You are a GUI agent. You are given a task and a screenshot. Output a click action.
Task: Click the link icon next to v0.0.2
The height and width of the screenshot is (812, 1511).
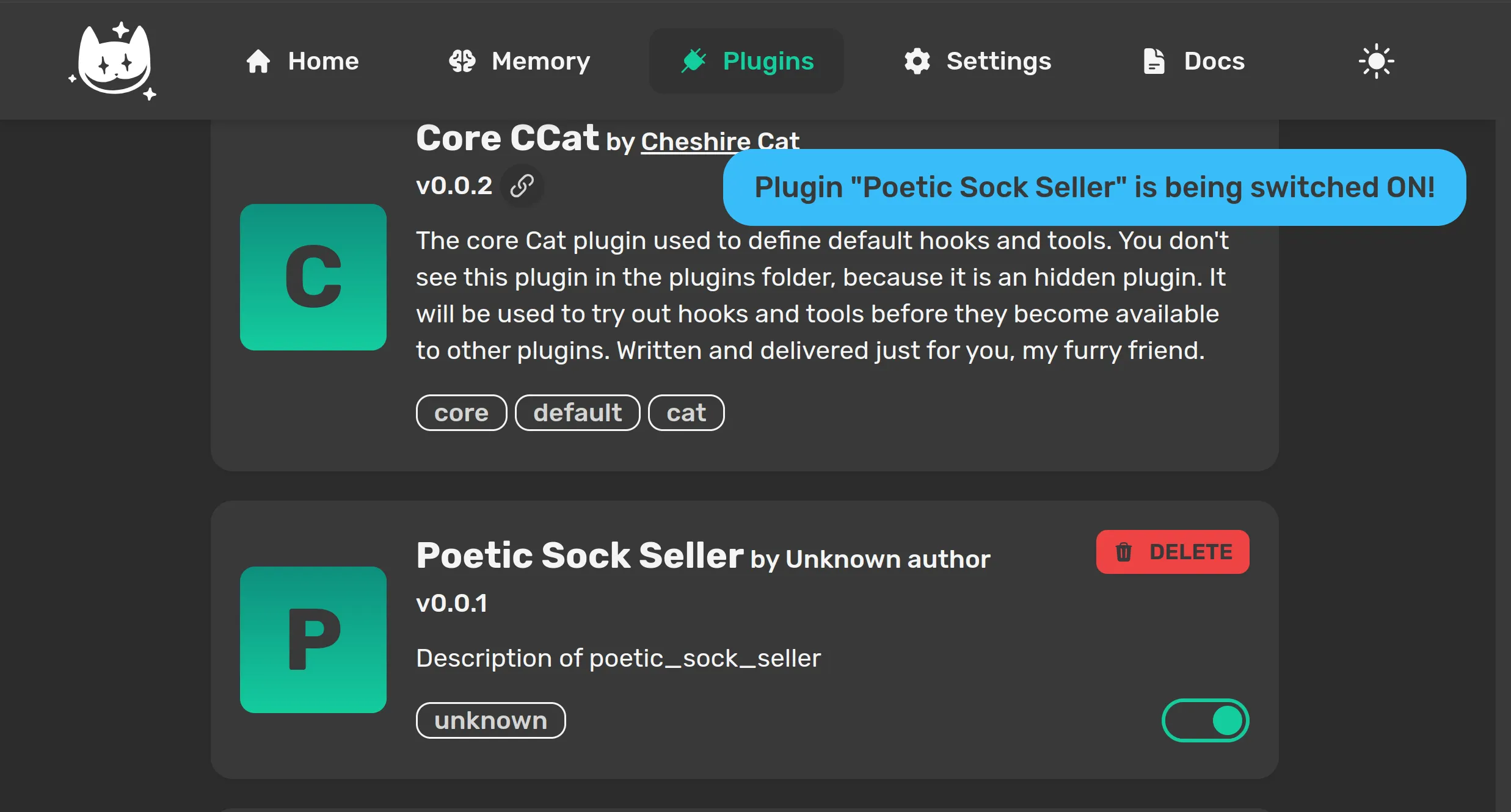tap(522, 186)
